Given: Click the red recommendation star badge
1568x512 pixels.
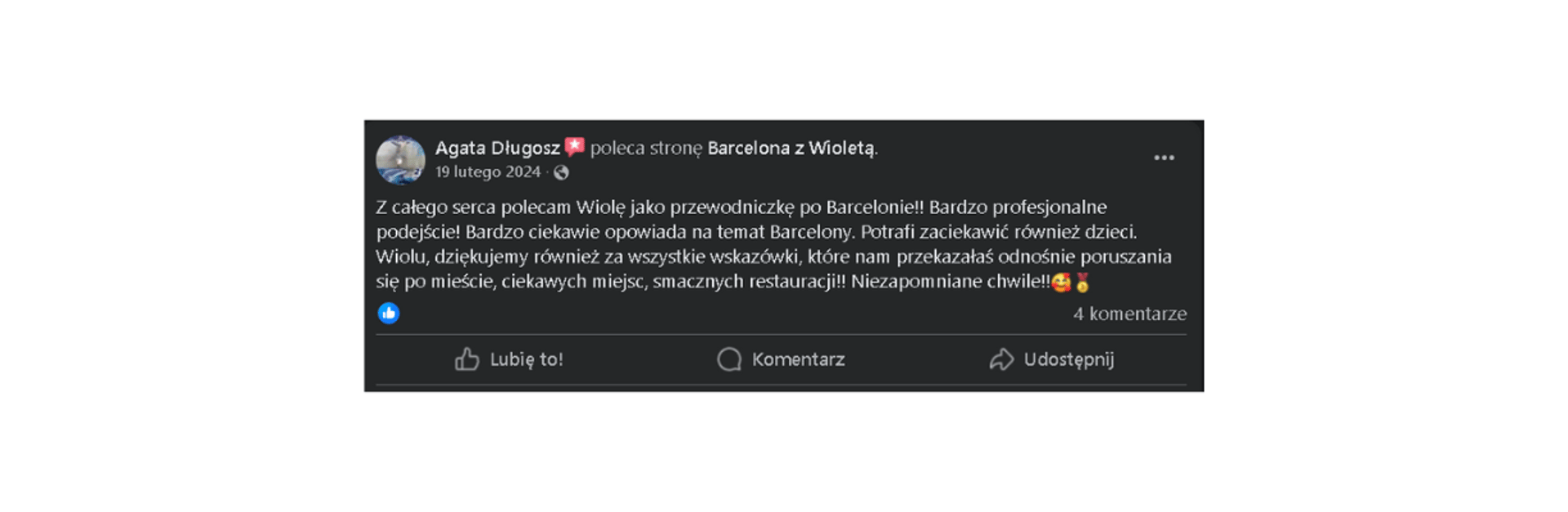Looking at the screenshot, I should point(575,147).
